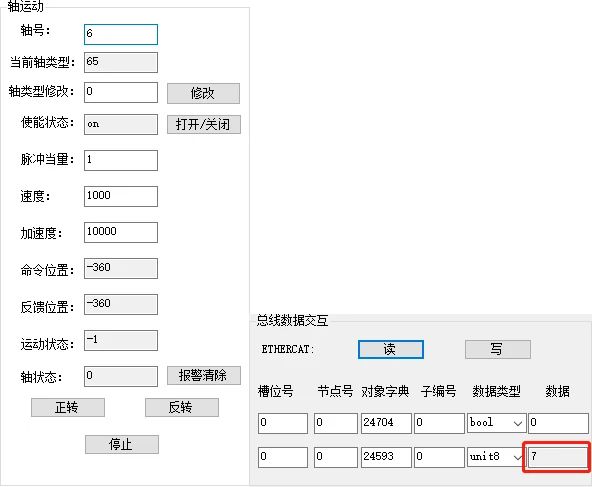
Task: Select second row 子编号 input field
Action: point(439,457)
